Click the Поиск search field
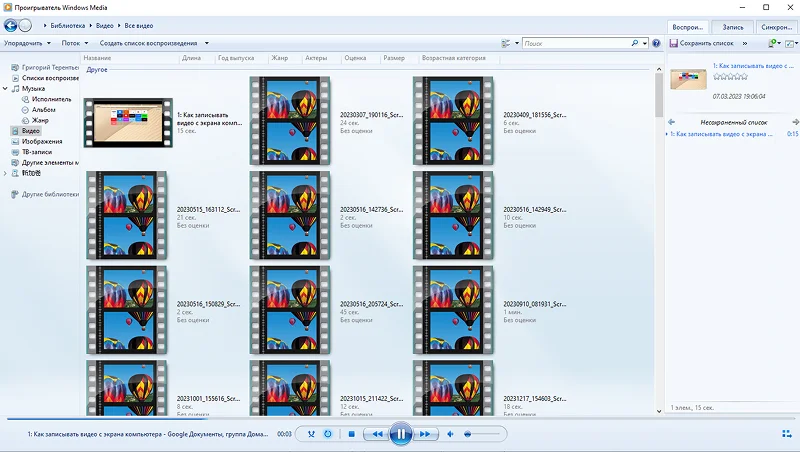This screenshot has height=452, width=800. [577, 43]
